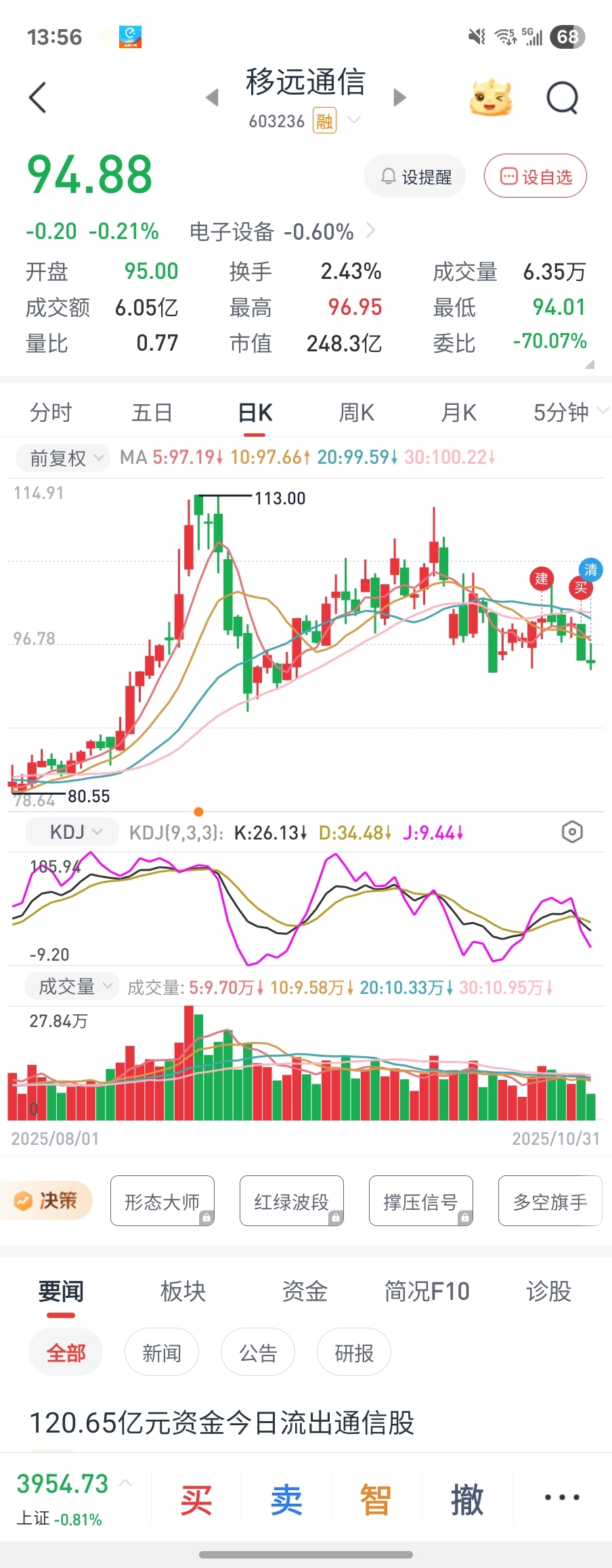Tap the KDJ K:26.13 value

click(270, 833)
